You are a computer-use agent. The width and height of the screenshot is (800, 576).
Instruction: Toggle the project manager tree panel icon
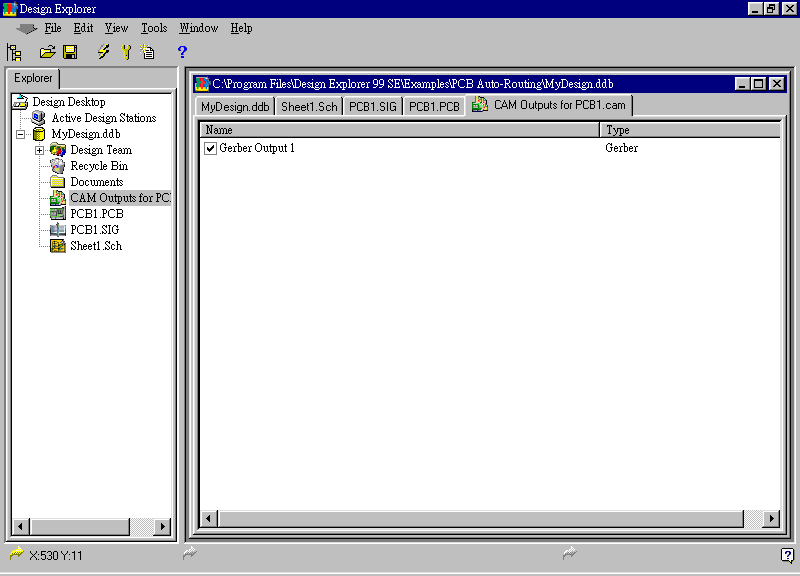pyautogui.click(x=15, y=52)
